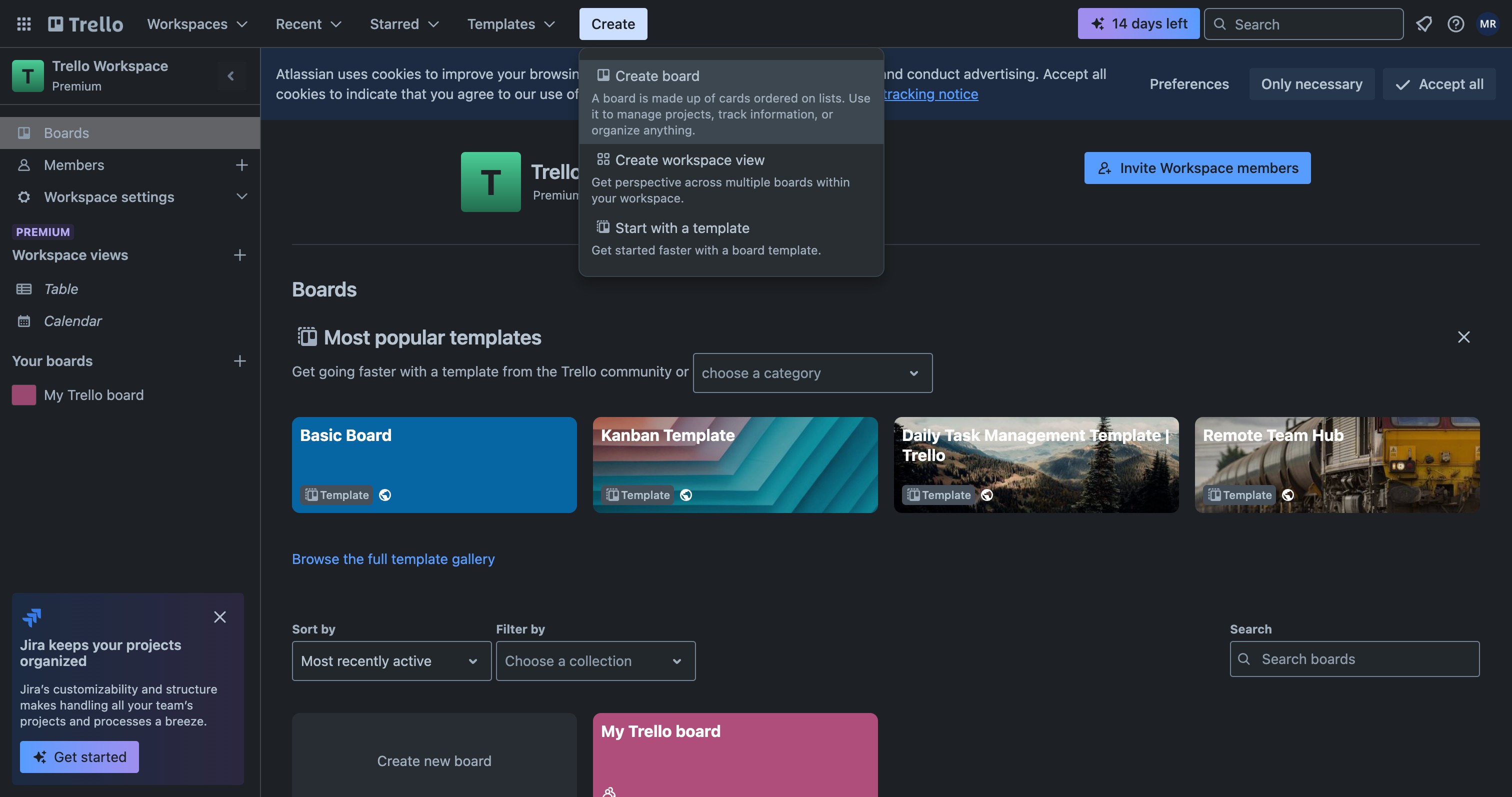Viewport: 1512px width, 797px height.
Task: Select Create board from menu
Action: click(x=731, y=101)
